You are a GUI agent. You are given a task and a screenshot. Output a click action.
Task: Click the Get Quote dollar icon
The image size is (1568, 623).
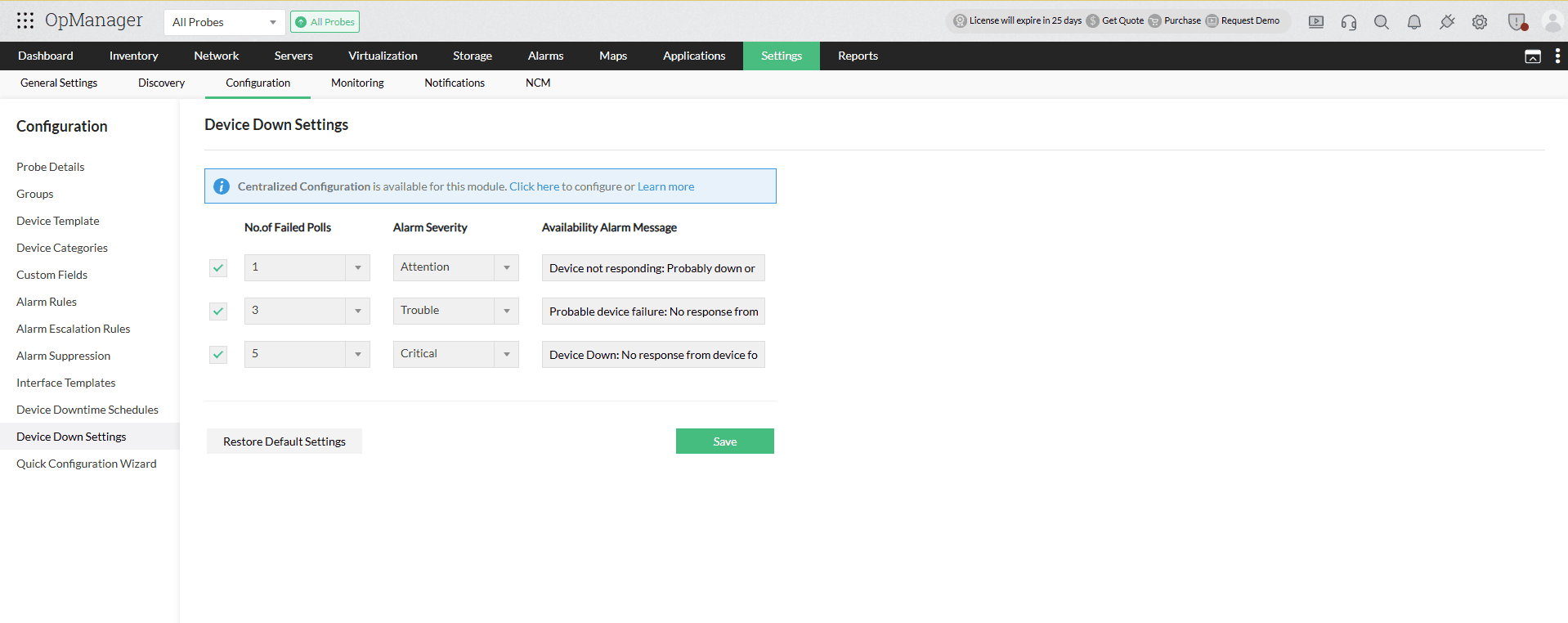1092,21
